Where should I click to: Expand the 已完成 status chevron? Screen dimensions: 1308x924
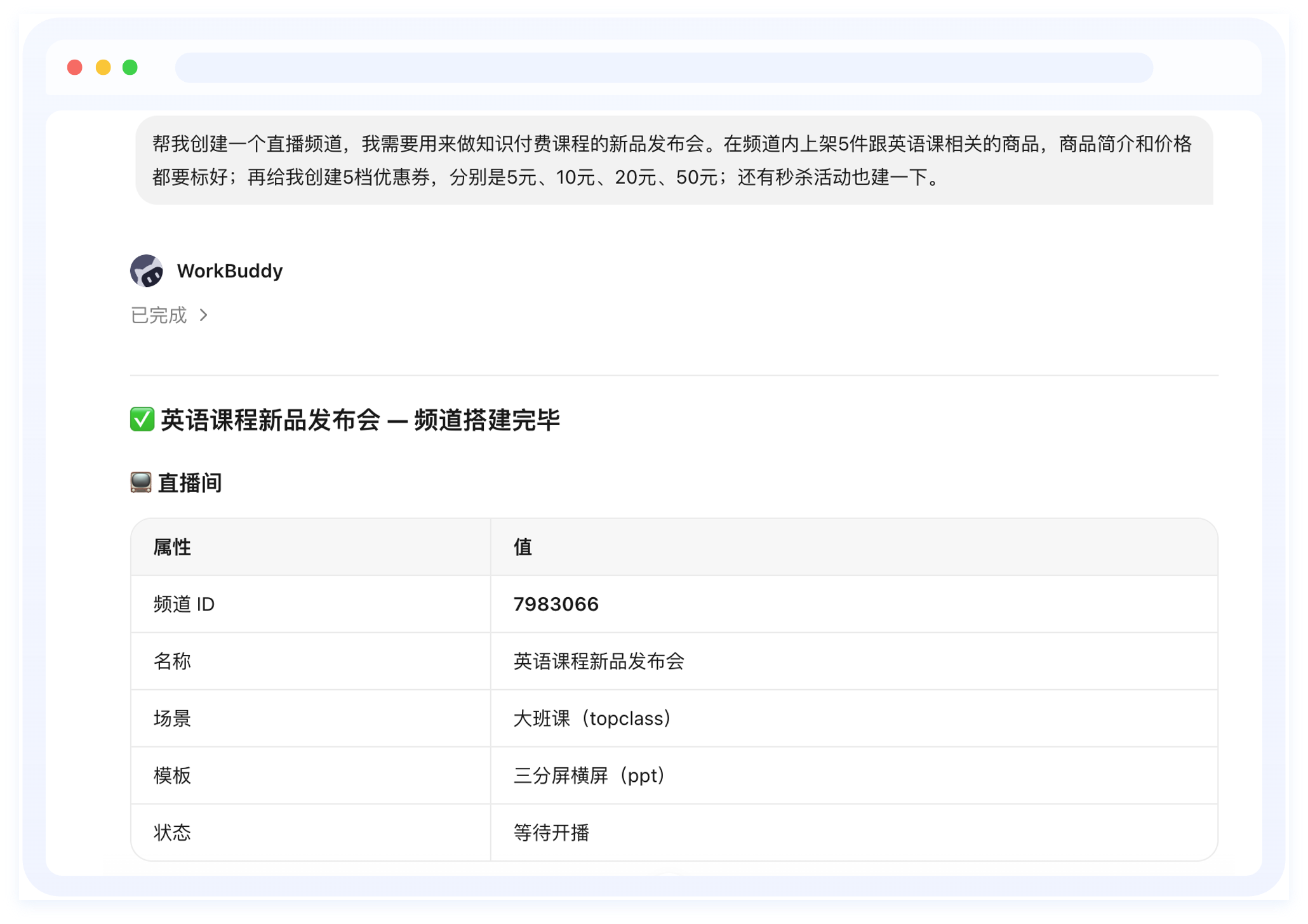(203, 315)
